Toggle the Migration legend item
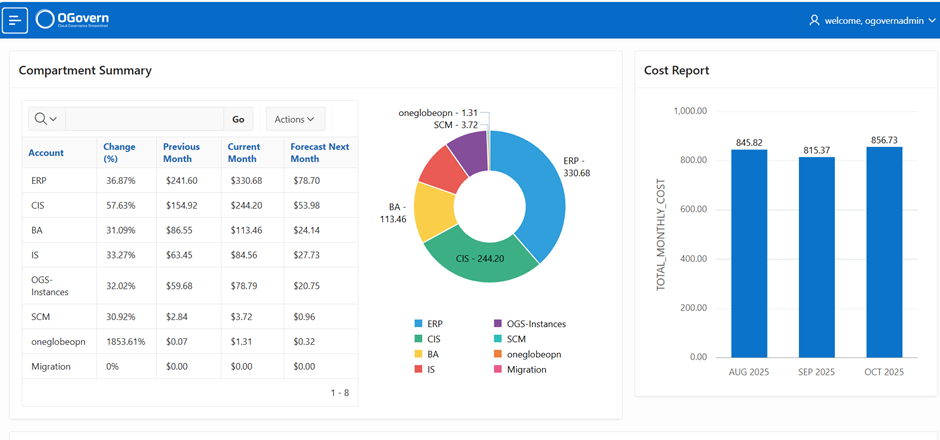The width and height of the screenshot is (940, 440). tap(526, 369)
